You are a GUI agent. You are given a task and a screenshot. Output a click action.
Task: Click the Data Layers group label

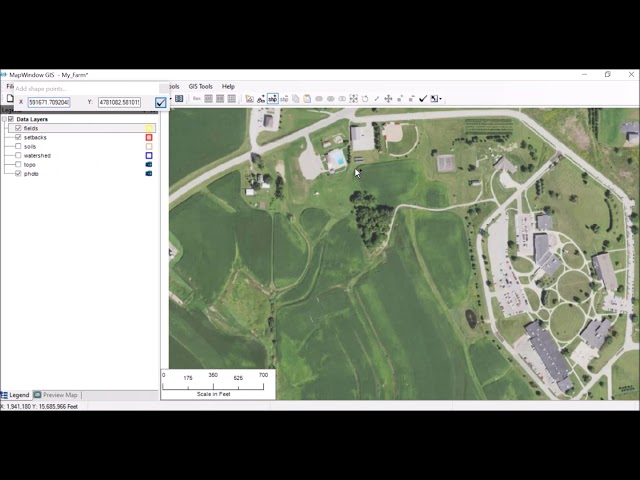[x=32, y=119]
